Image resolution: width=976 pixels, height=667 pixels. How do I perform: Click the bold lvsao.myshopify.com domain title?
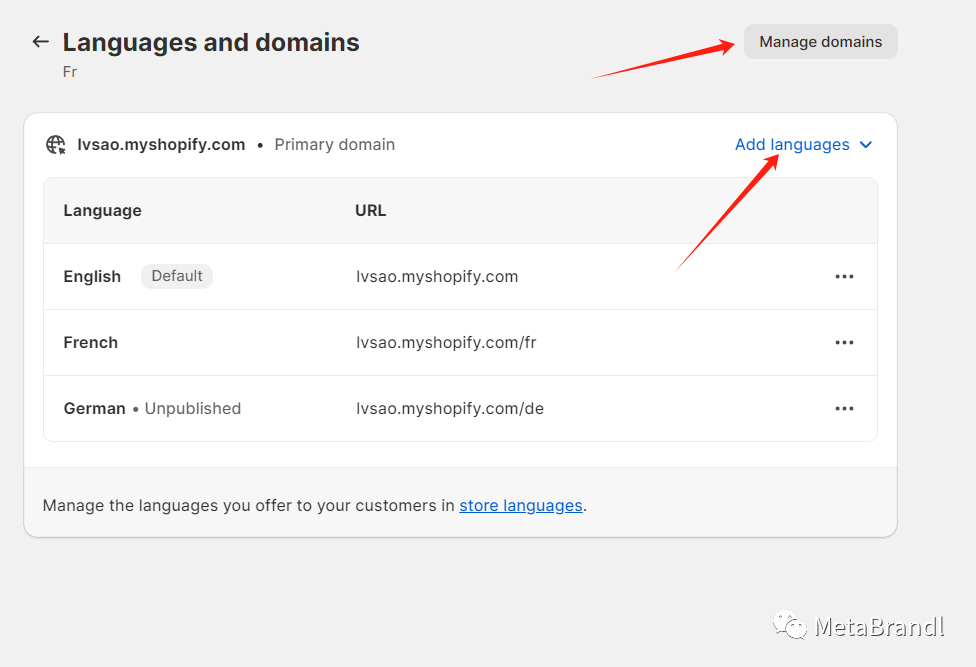(x=161, y=144)
